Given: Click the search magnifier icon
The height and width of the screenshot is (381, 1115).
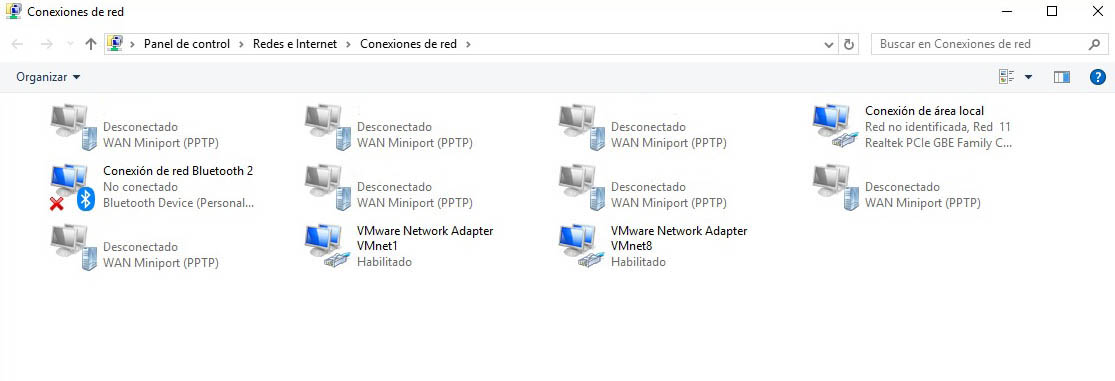Looking at the screenshot, I should pos(1094,44).
